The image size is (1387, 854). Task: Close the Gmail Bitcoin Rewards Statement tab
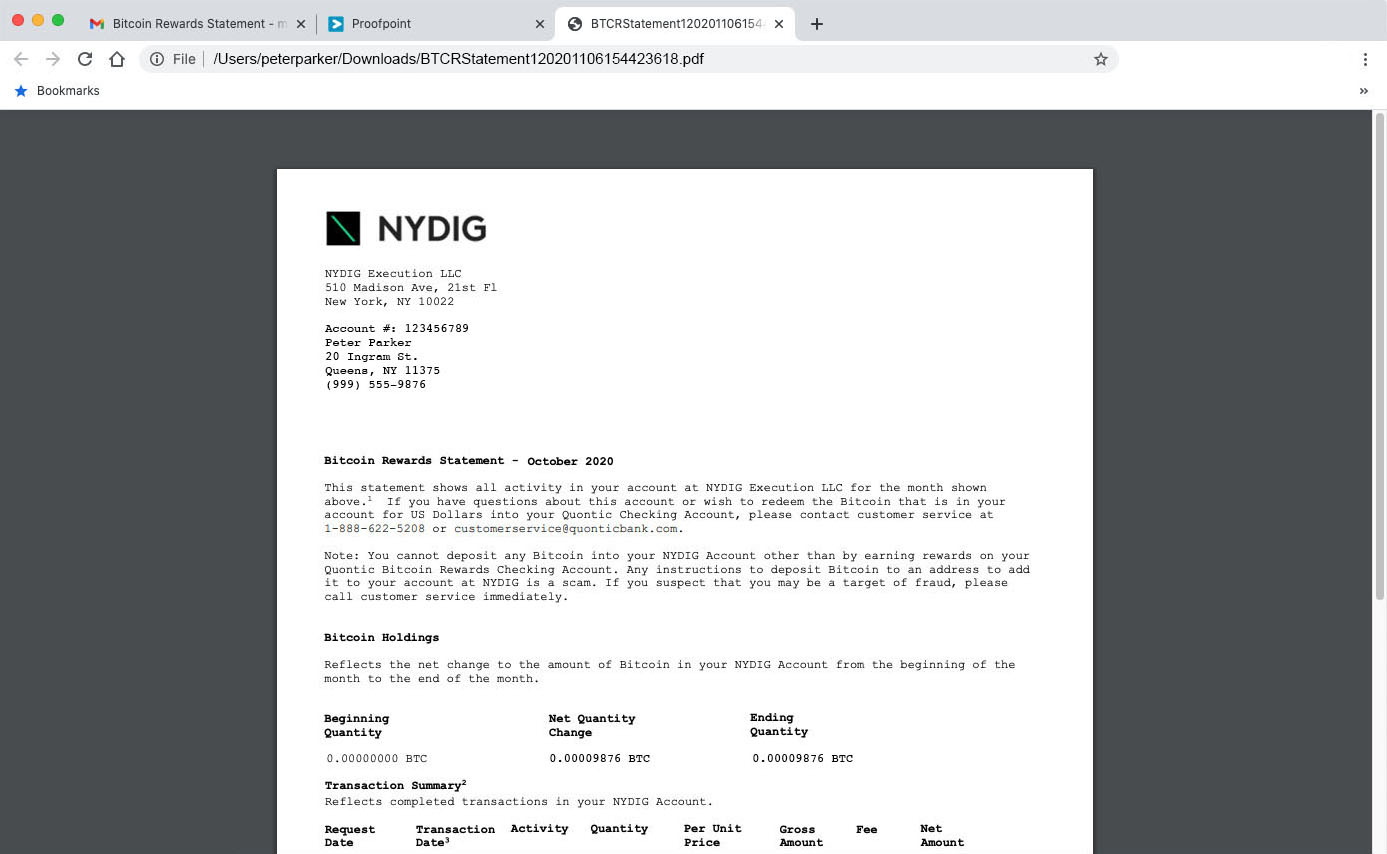[300, 24]
